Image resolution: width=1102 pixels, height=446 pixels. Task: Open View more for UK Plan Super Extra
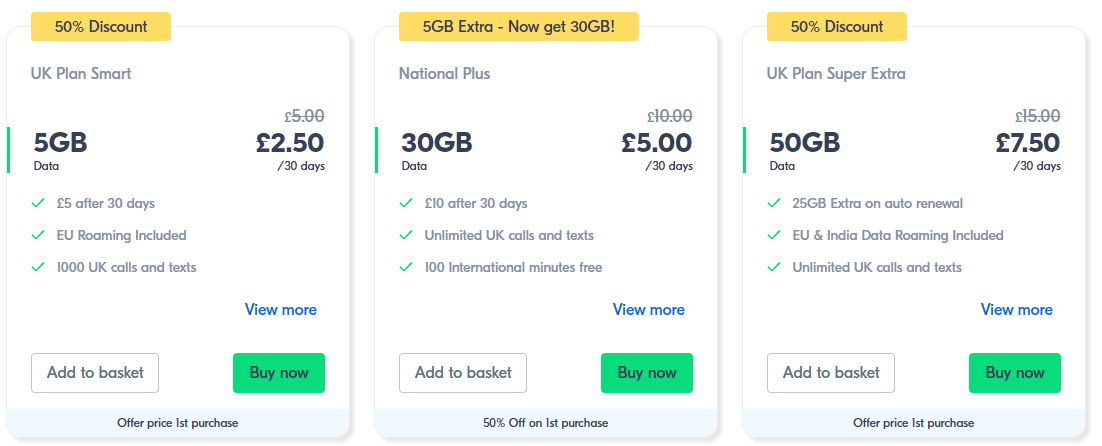(x=1017, y=310)
